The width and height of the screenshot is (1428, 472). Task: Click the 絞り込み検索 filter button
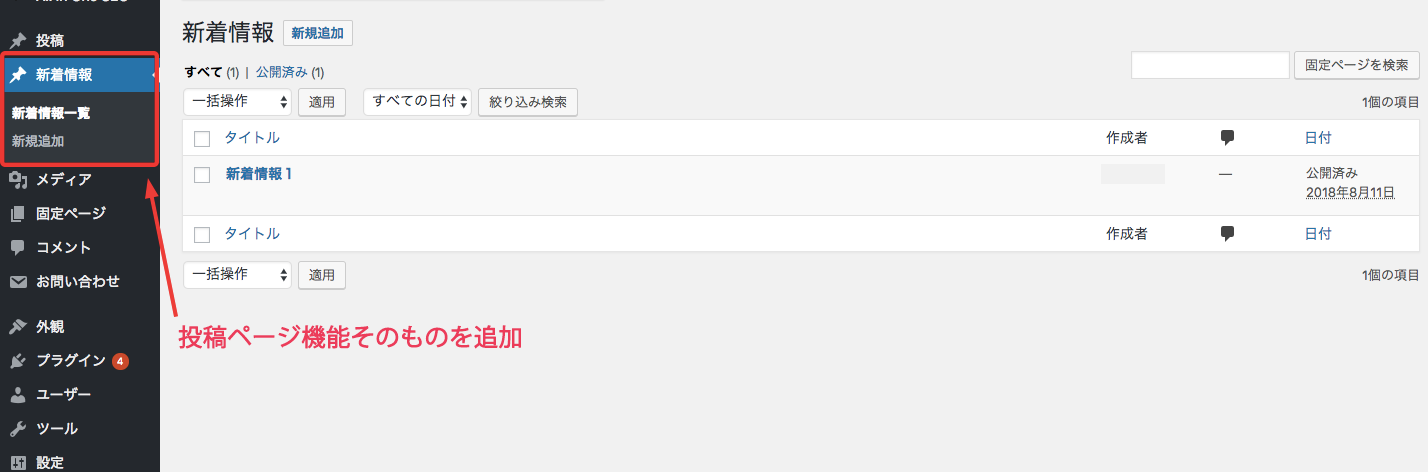coord(528,102)
